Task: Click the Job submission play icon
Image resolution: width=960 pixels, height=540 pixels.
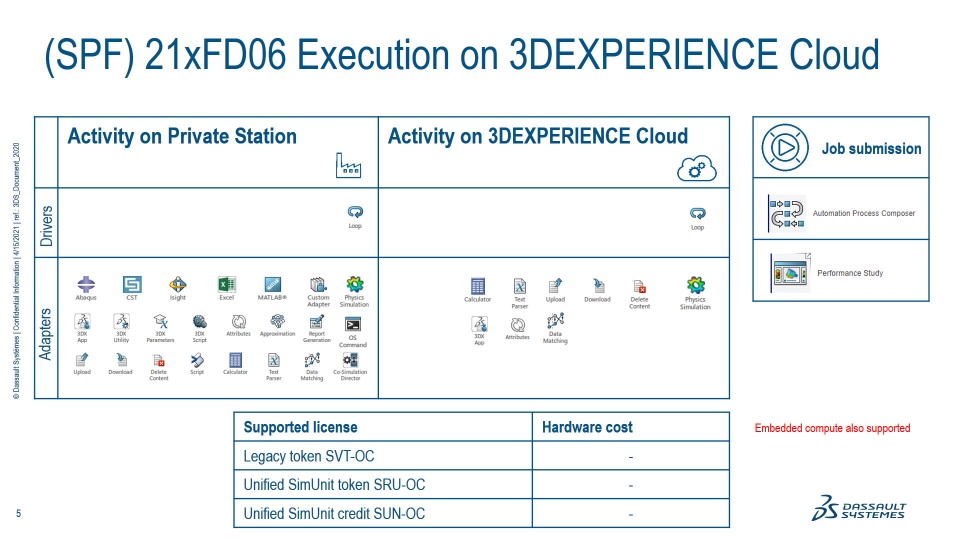Action: pos(785,148)
